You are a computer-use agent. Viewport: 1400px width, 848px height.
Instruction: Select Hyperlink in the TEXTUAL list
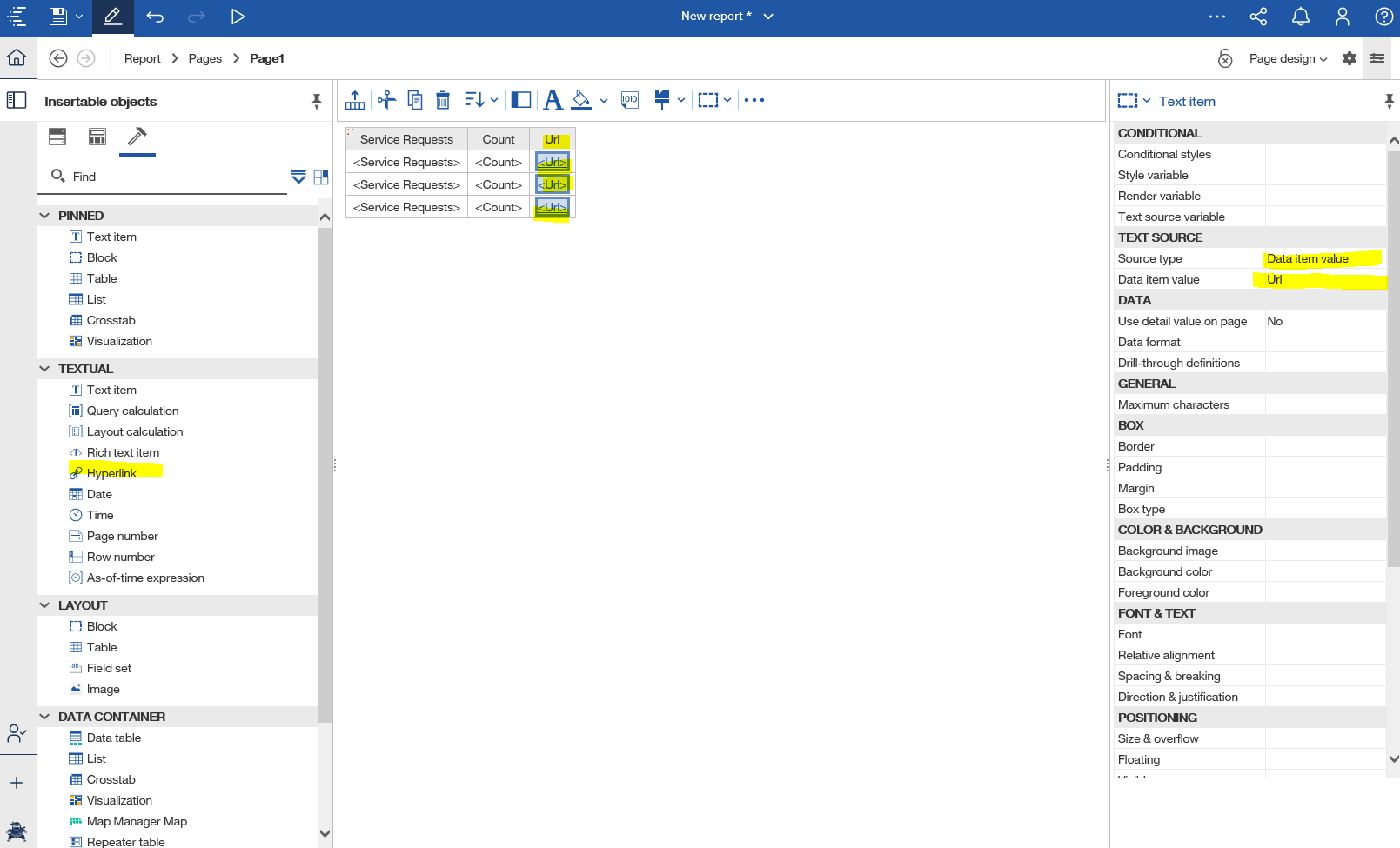[113, 473]
